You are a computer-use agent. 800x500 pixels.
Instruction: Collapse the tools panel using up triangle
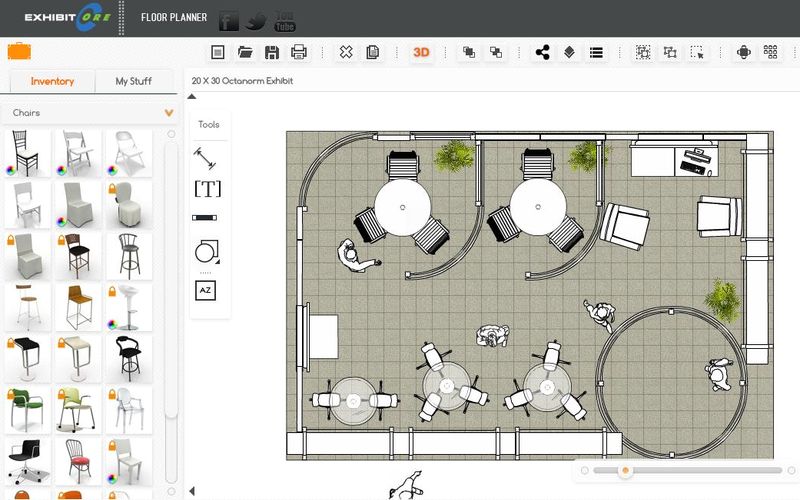click(x=192, y=96)
